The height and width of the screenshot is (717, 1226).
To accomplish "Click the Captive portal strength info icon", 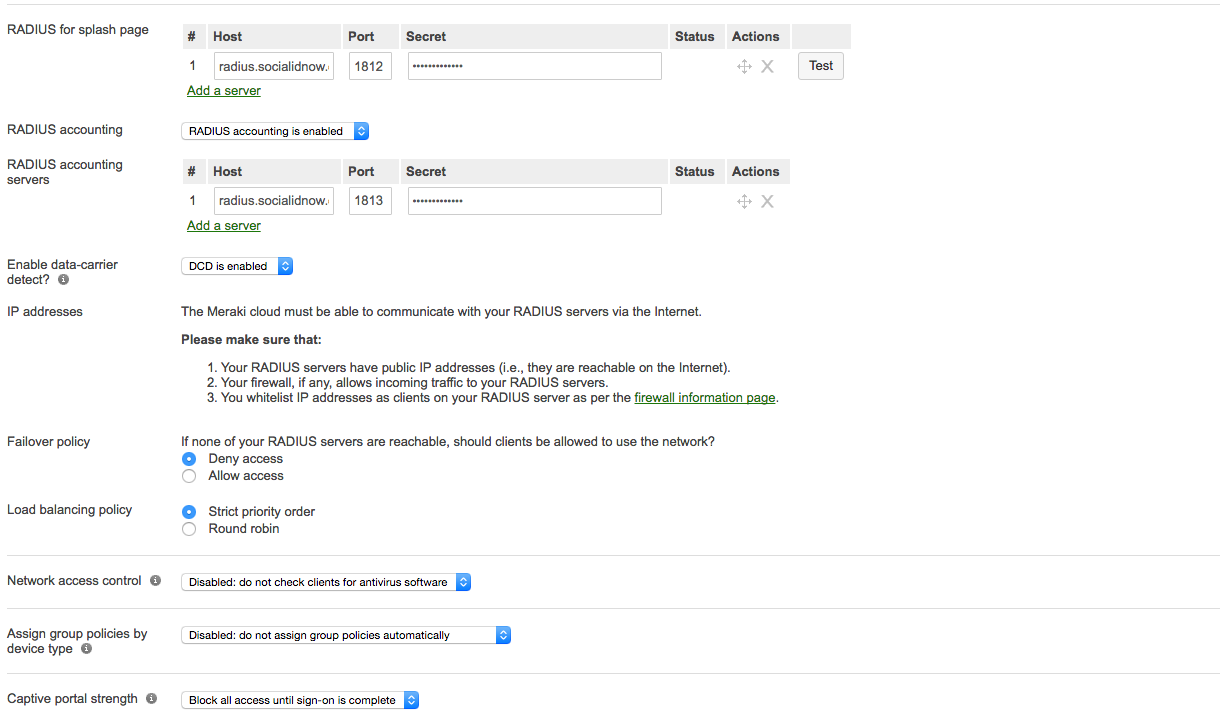I will pyautogui.click(x=150, y=698).
